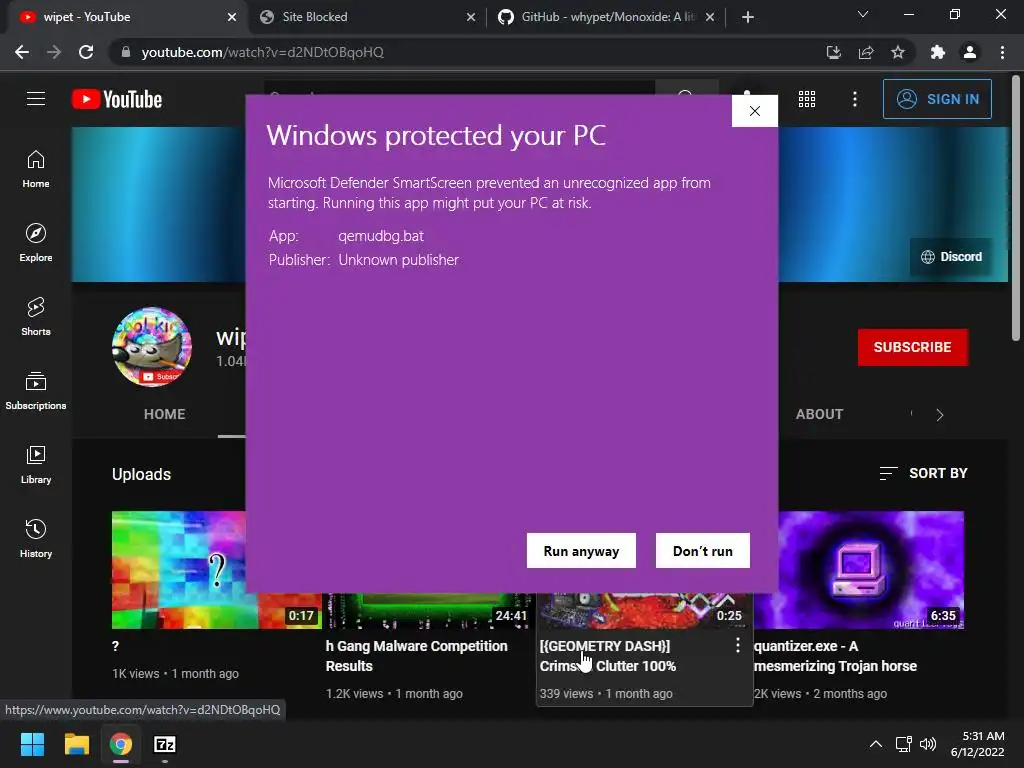Open Subscriptions in YouTube sidebar
Viewport: 1024px width, 768px height.
[36, 391]
